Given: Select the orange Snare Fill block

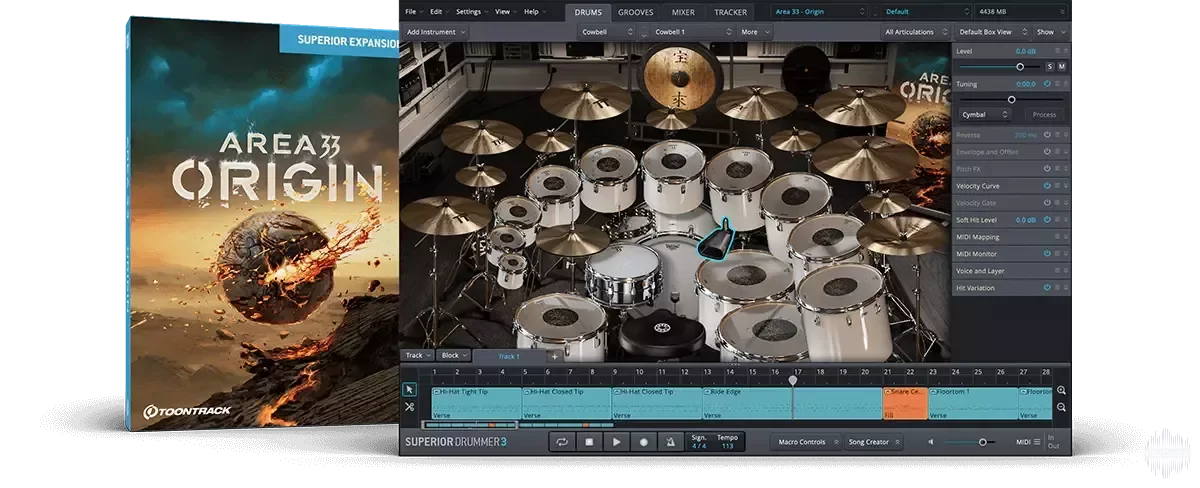Looking at the screenshot, I should tap(905, 403).
